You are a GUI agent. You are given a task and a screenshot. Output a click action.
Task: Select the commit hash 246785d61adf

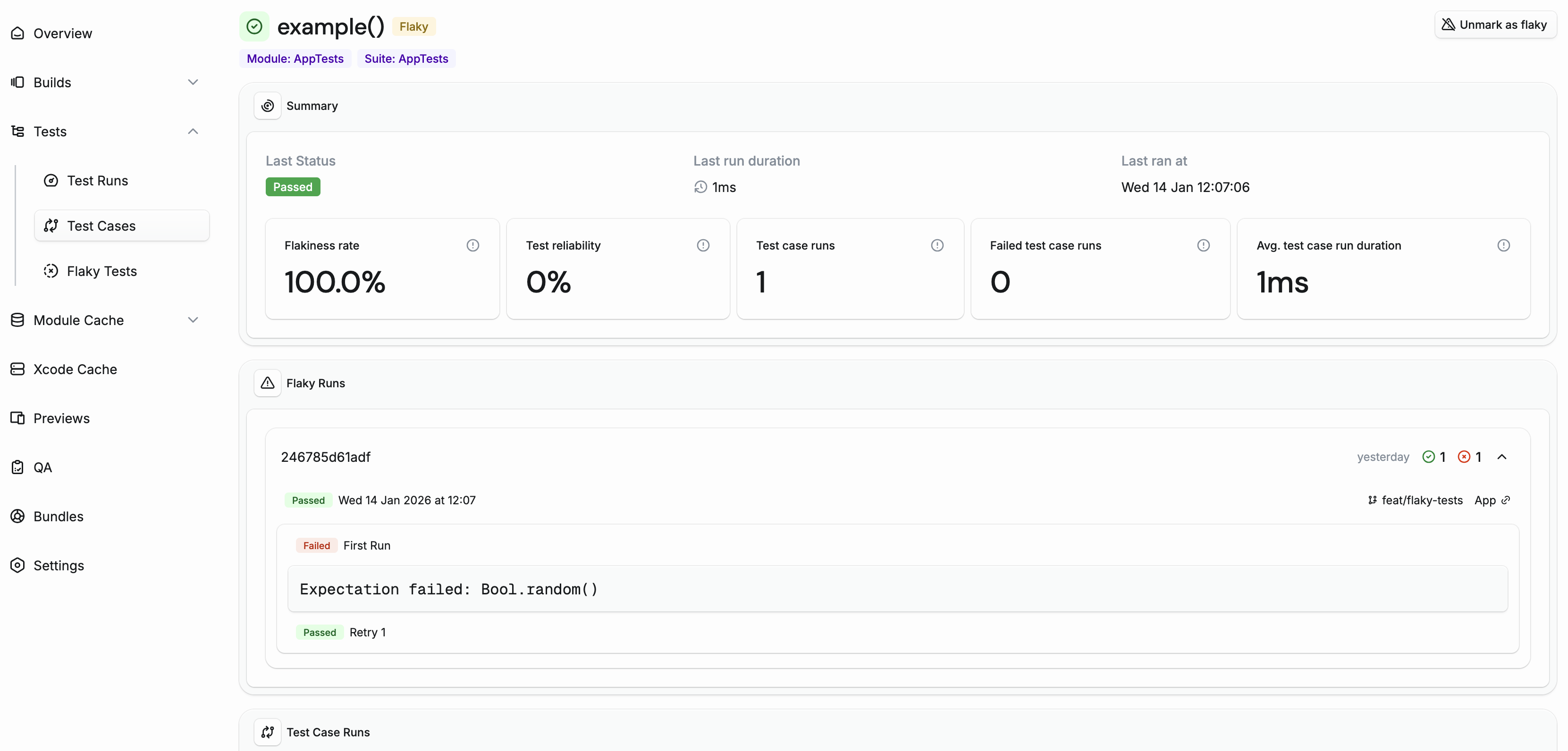click(x=325, y=457)
